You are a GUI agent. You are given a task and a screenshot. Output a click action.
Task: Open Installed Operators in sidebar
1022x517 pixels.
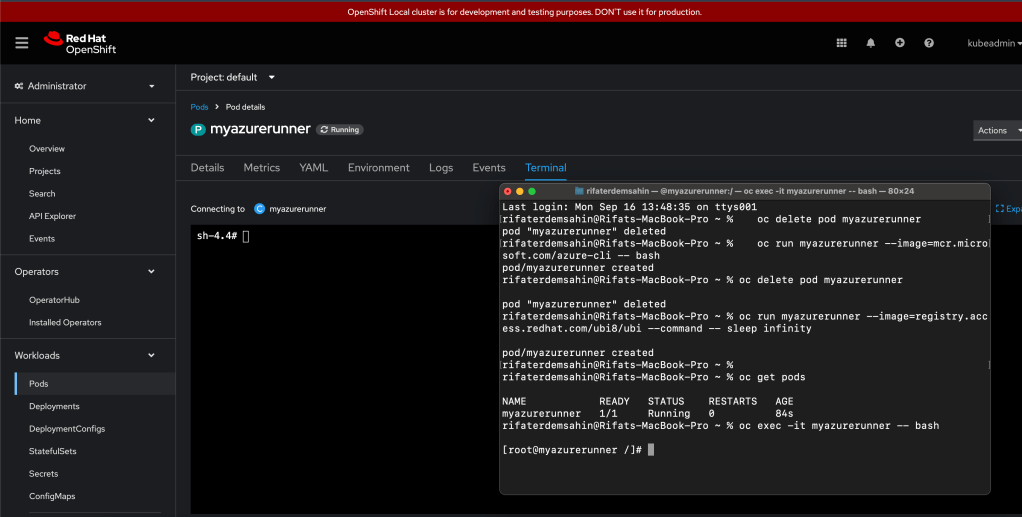tap(65, 323)
